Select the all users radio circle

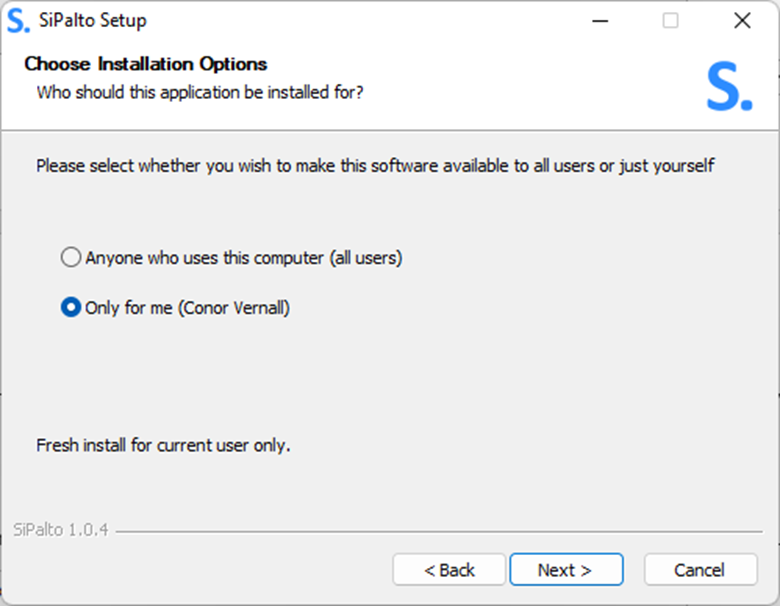[71, 257]
